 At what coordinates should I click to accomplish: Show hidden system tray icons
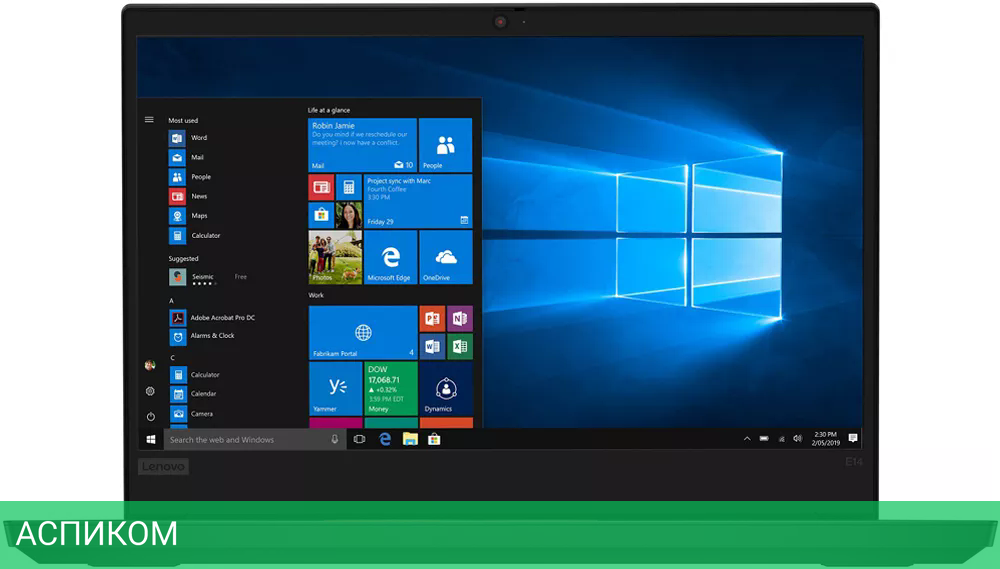(746, 439)
